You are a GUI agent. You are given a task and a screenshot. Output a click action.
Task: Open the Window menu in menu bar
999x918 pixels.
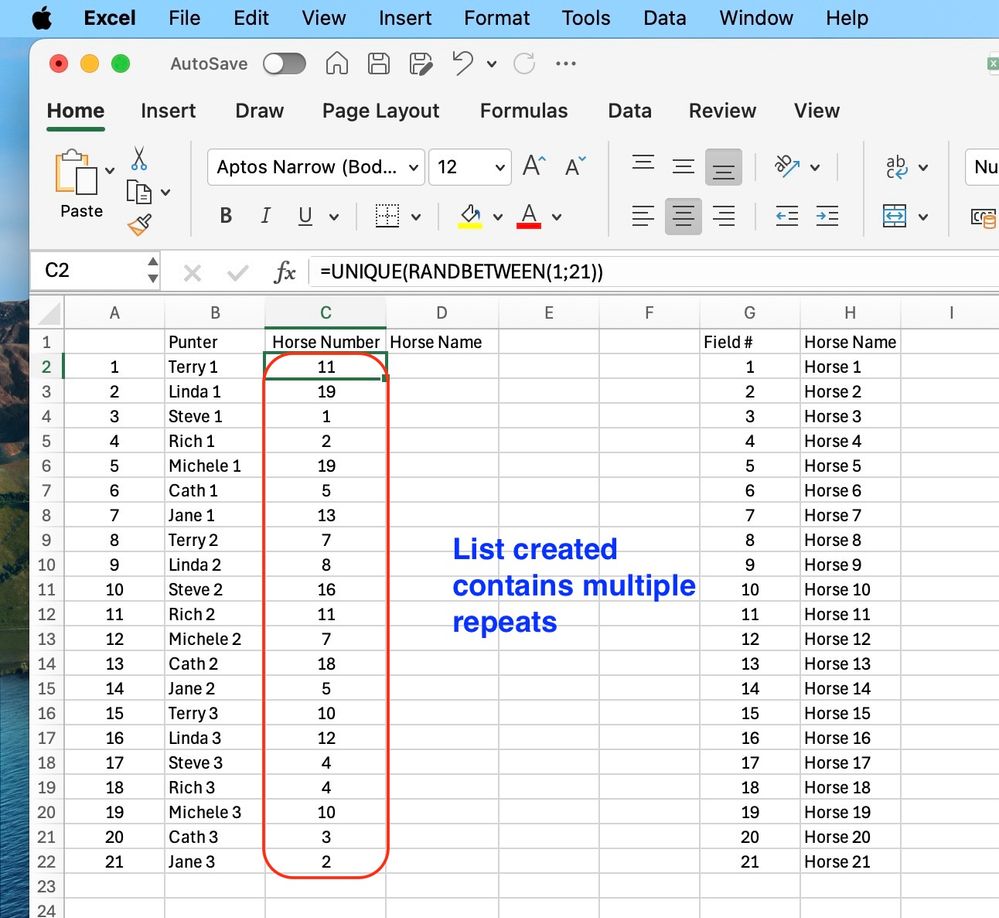(x=756, y=18)
